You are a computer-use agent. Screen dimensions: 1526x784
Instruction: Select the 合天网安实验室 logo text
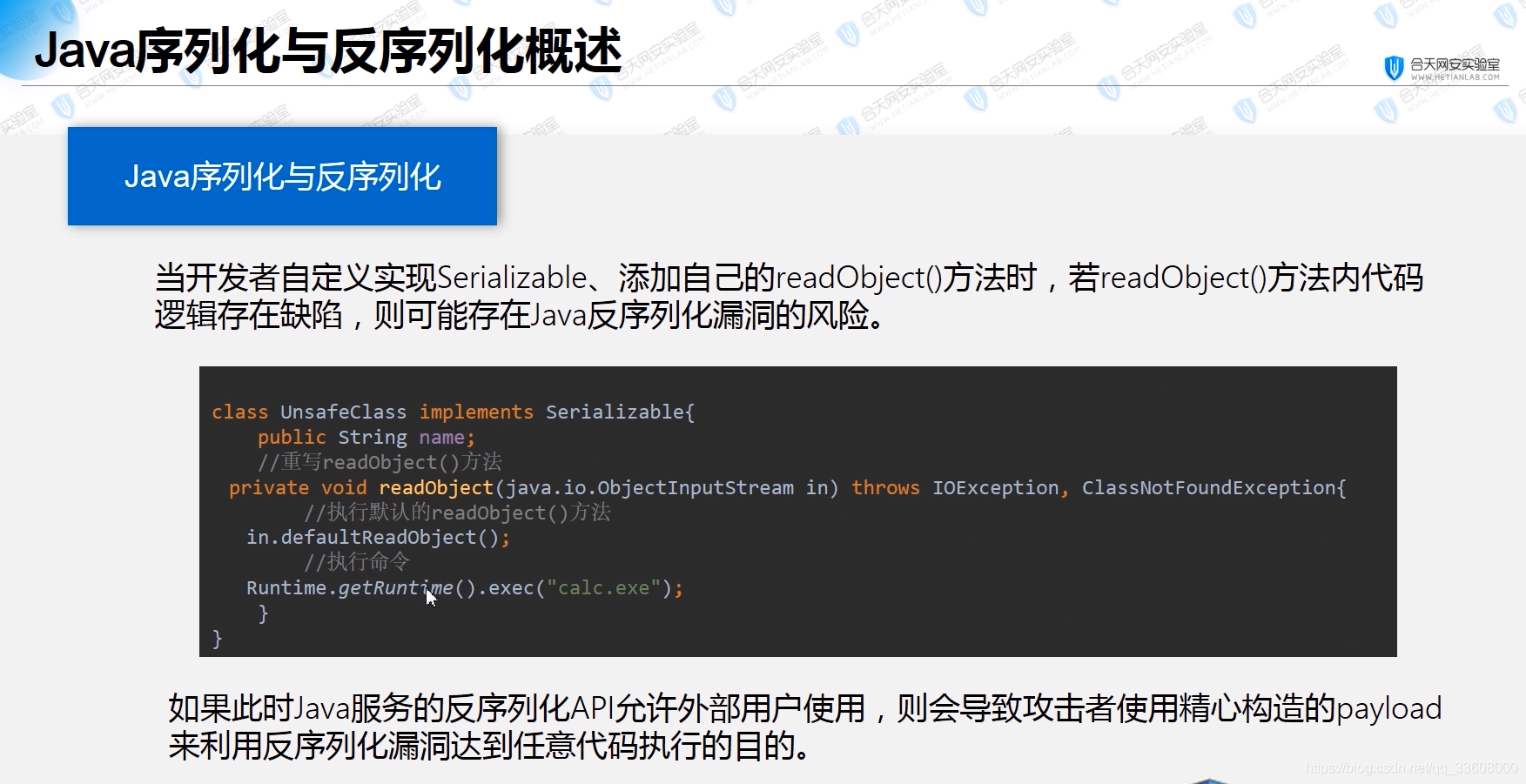[1455, 63]
